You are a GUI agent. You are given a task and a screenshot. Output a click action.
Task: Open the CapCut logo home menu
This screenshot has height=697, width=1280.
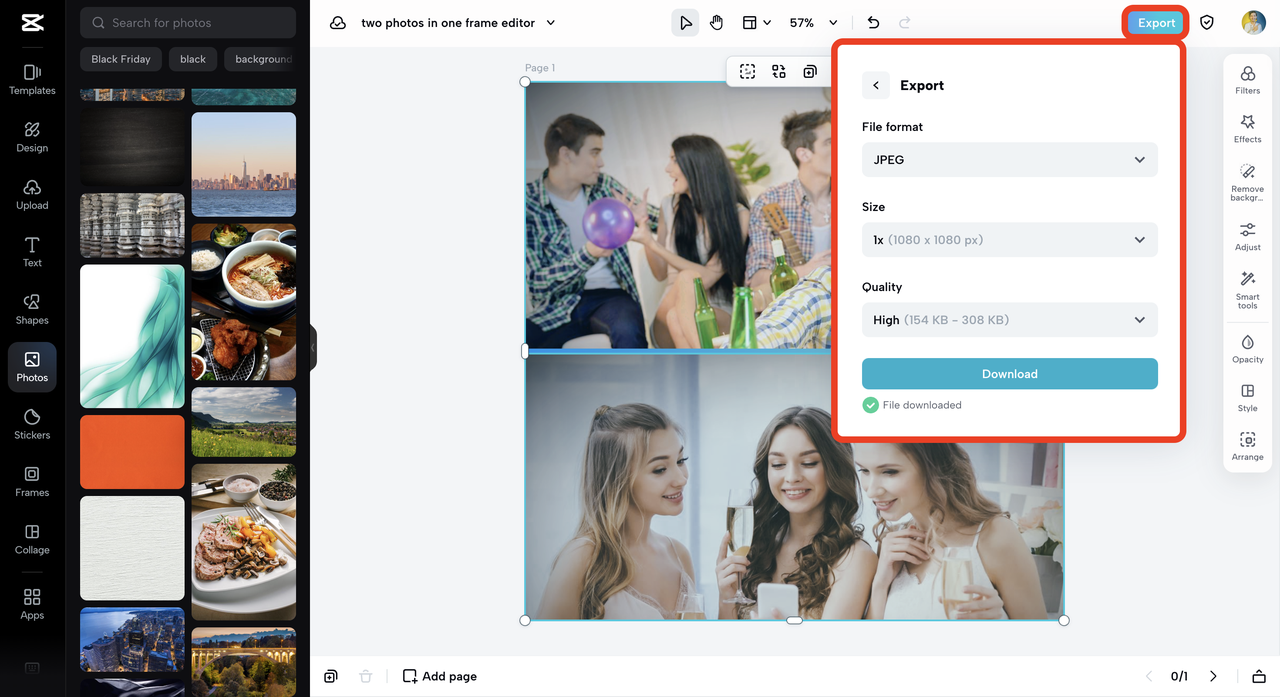(32, 23)
